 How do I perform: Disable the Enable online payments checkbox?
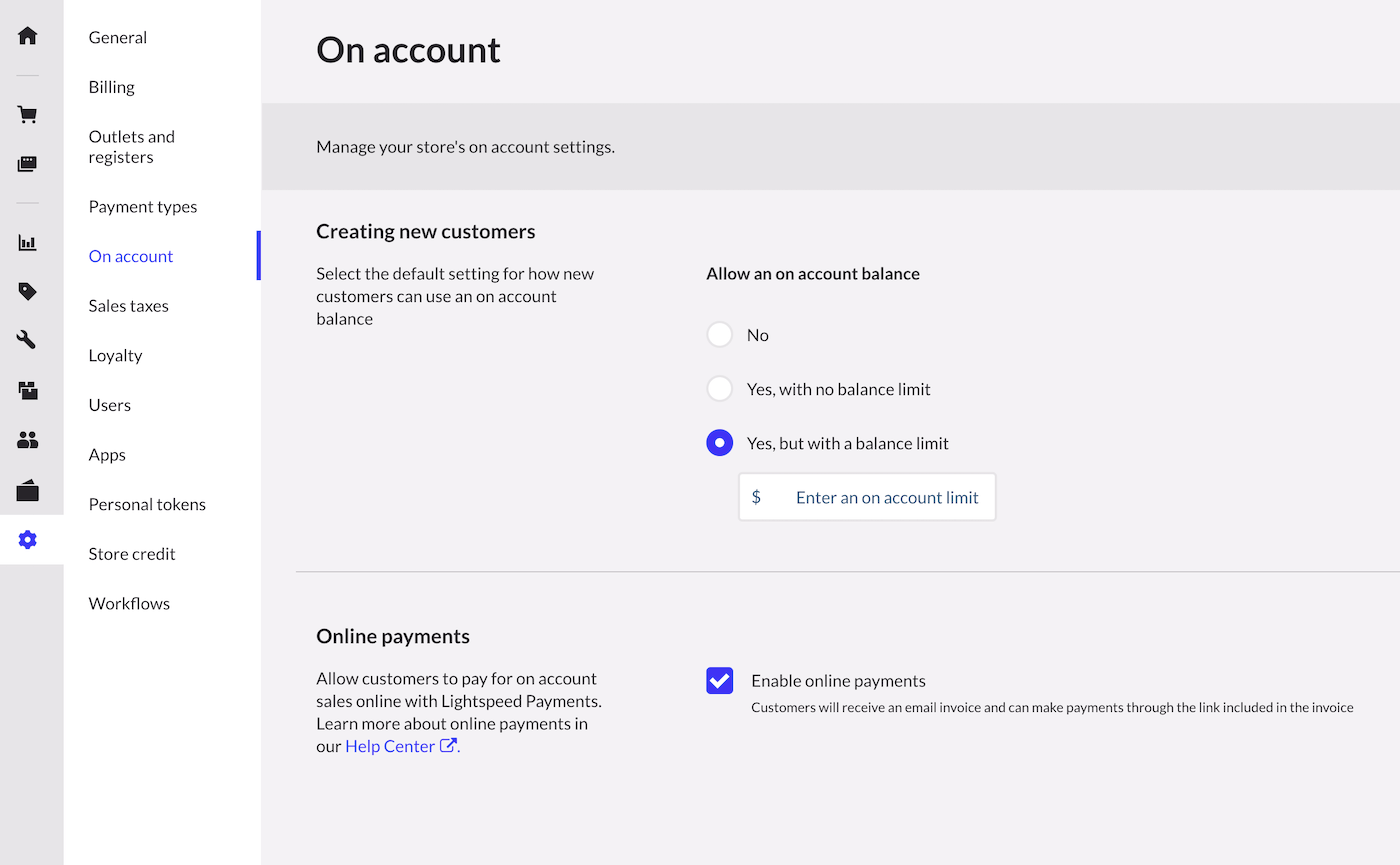pos(719,680)
